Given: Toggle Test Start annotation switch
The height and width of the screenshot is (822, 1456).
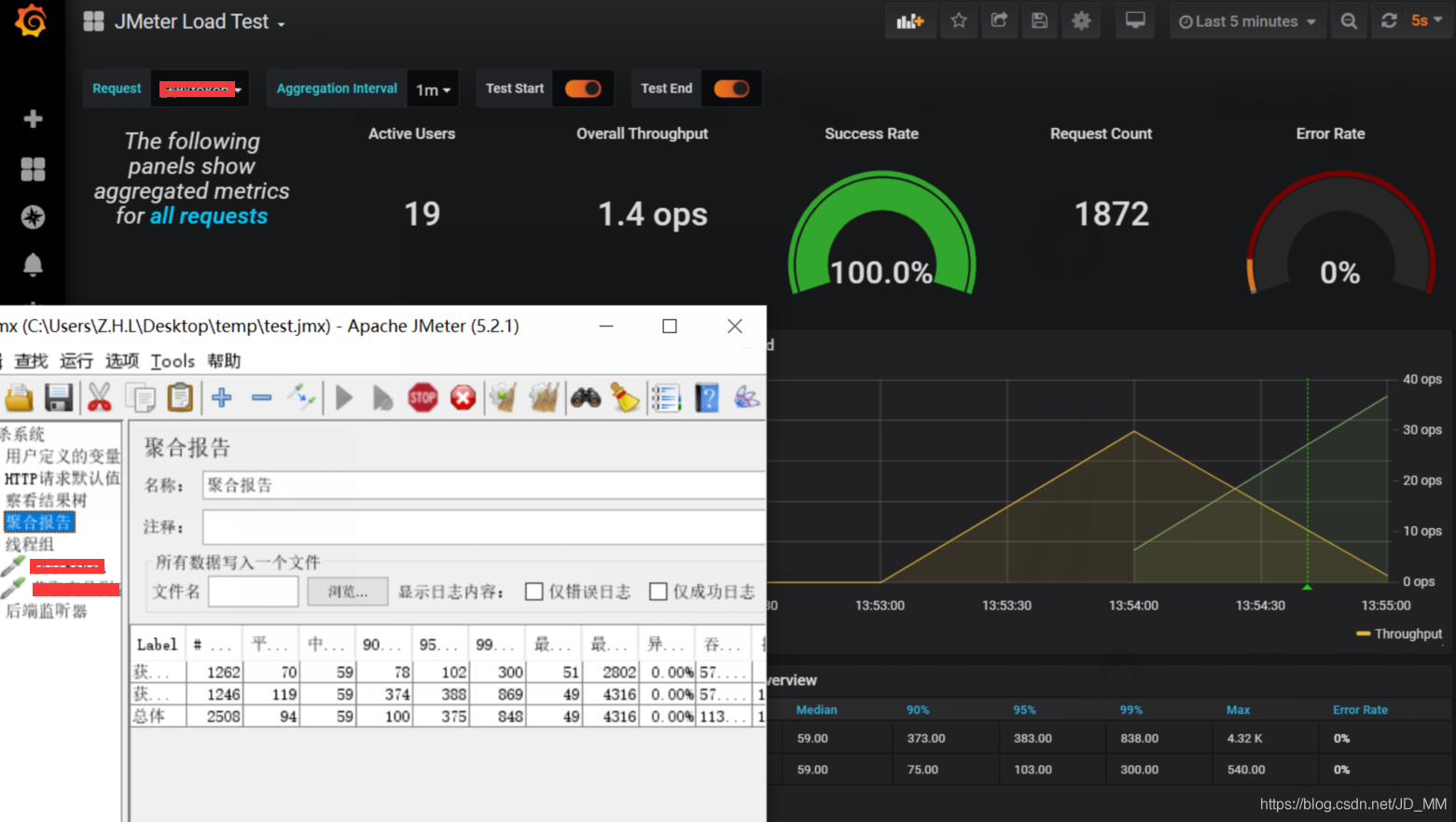Looking at the screenshot, I should [x=583, y=89].
